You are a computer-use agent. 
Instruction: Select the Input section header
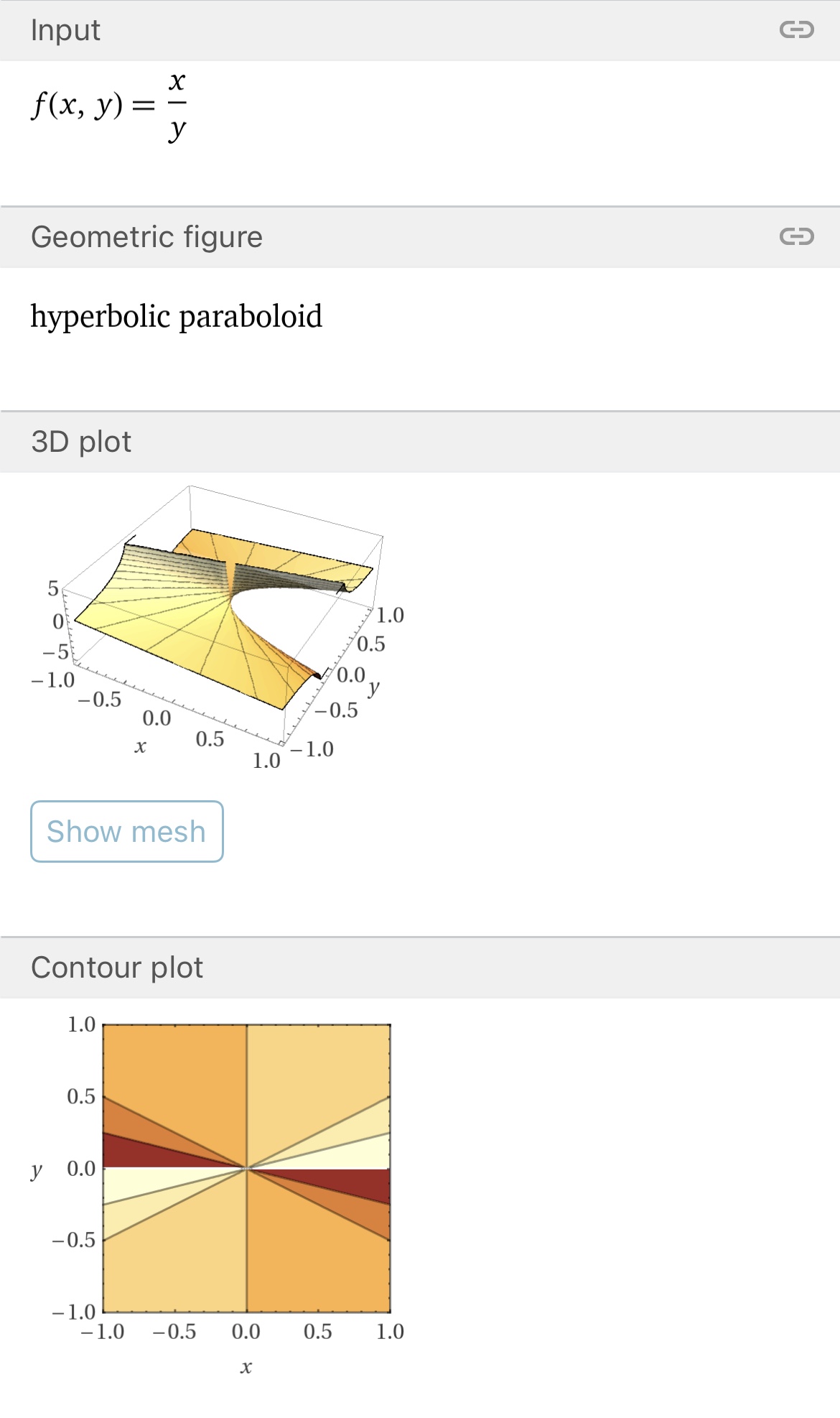pos(65,30)
